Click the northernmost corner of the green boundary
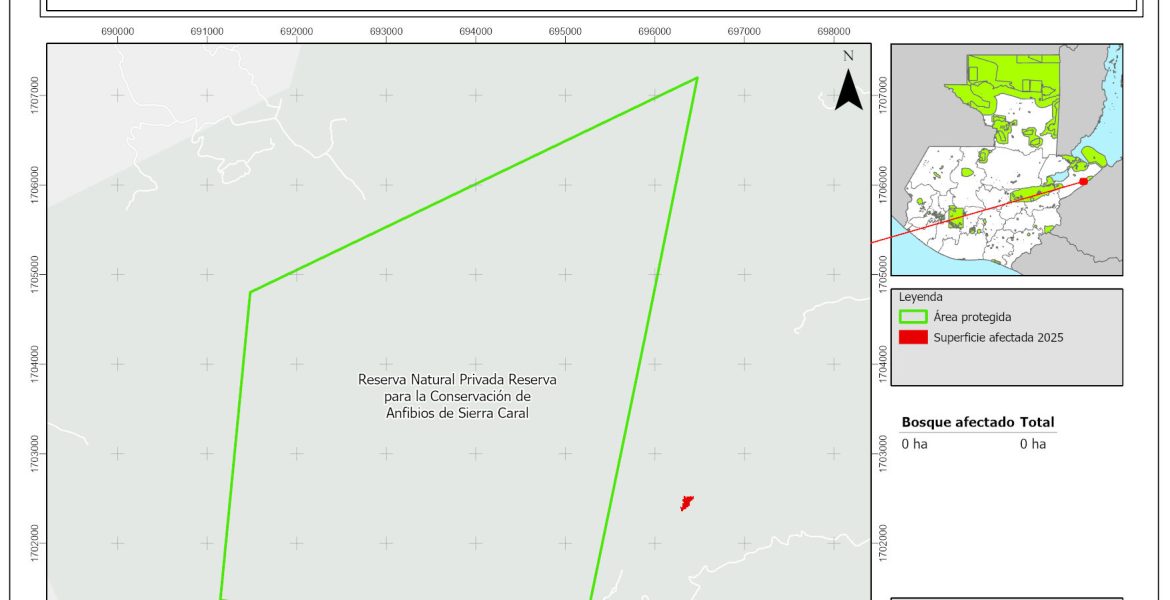1170x600 pixels. pos(697,78)
